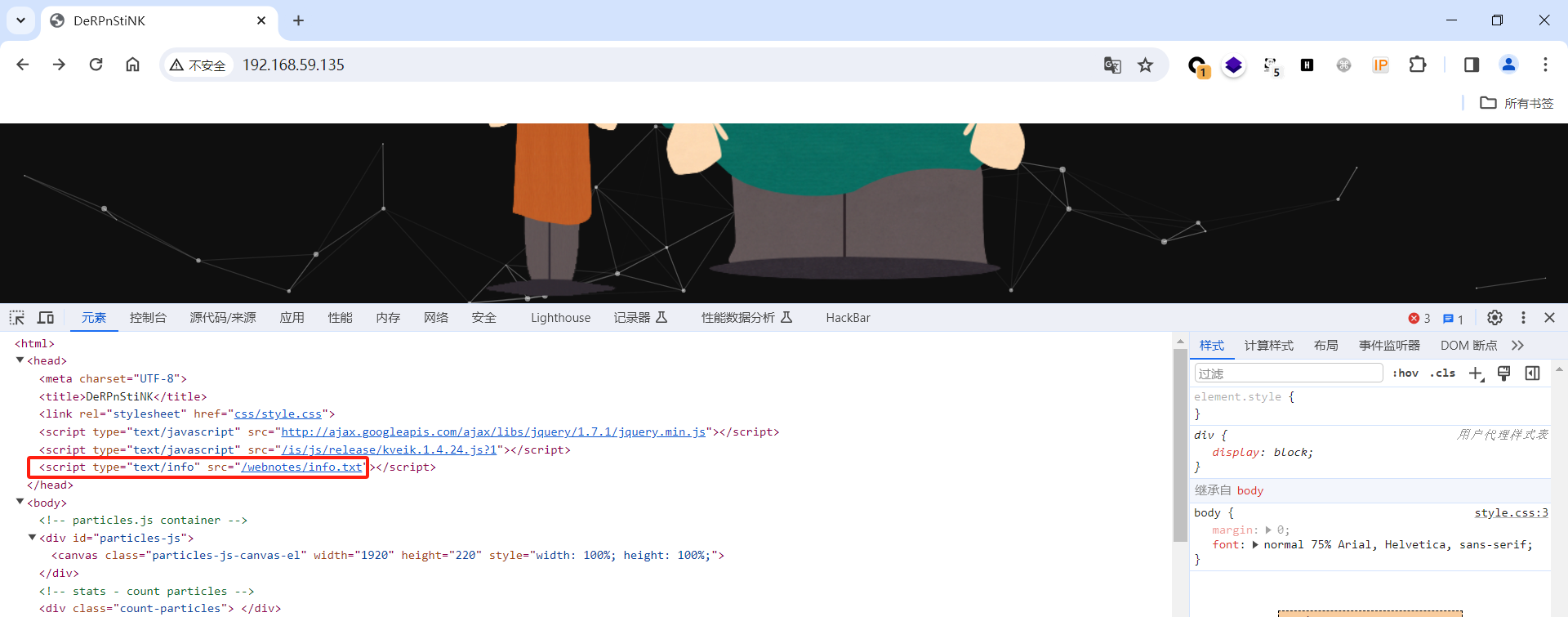Screen dimensions: 1568x617
Task: Open the purple diamond extension
Action: pos(1234,65)
